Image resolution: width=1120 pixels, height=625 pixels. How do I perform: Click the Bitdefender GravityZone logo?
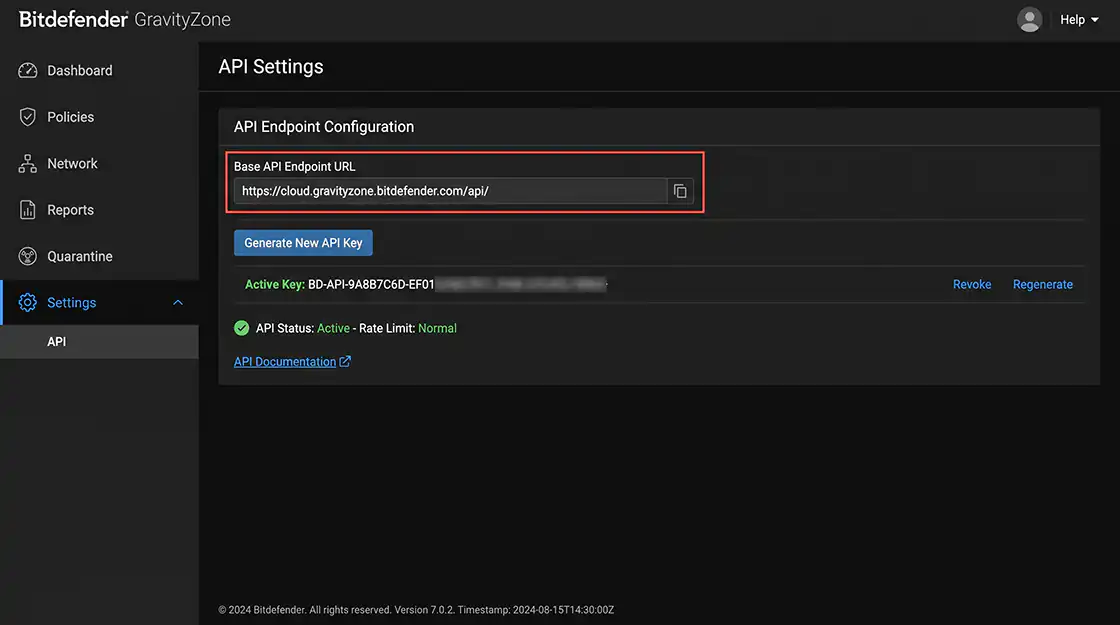click(x=124, y=19)
